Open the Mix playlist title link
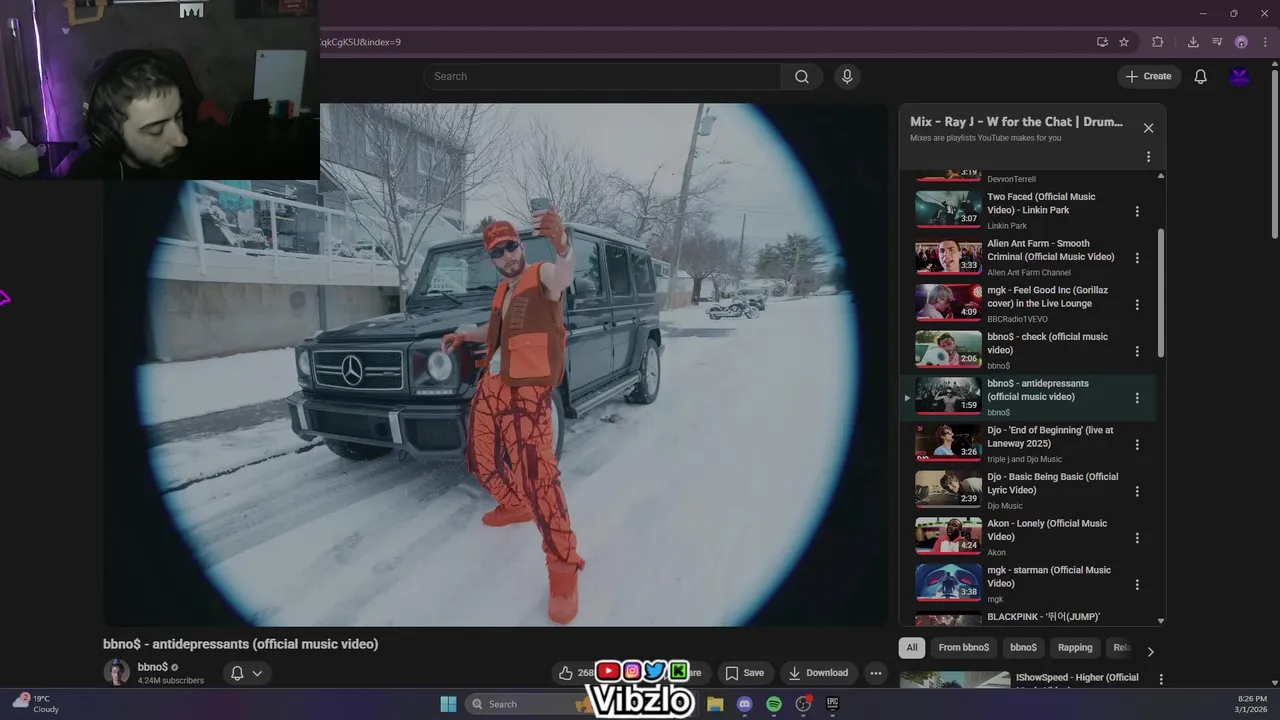This screenshot has height=720, width=1280. 1016,122
